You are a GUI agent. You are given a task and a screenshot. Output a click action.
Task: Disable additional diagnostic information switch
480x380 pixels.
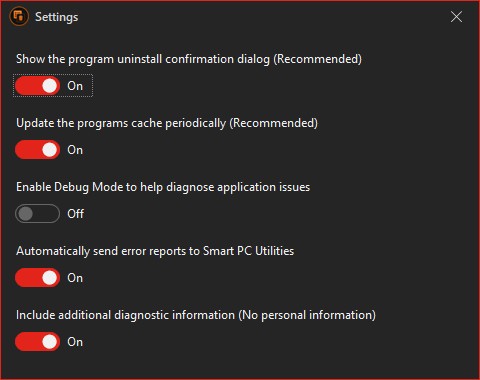[37, 342]
